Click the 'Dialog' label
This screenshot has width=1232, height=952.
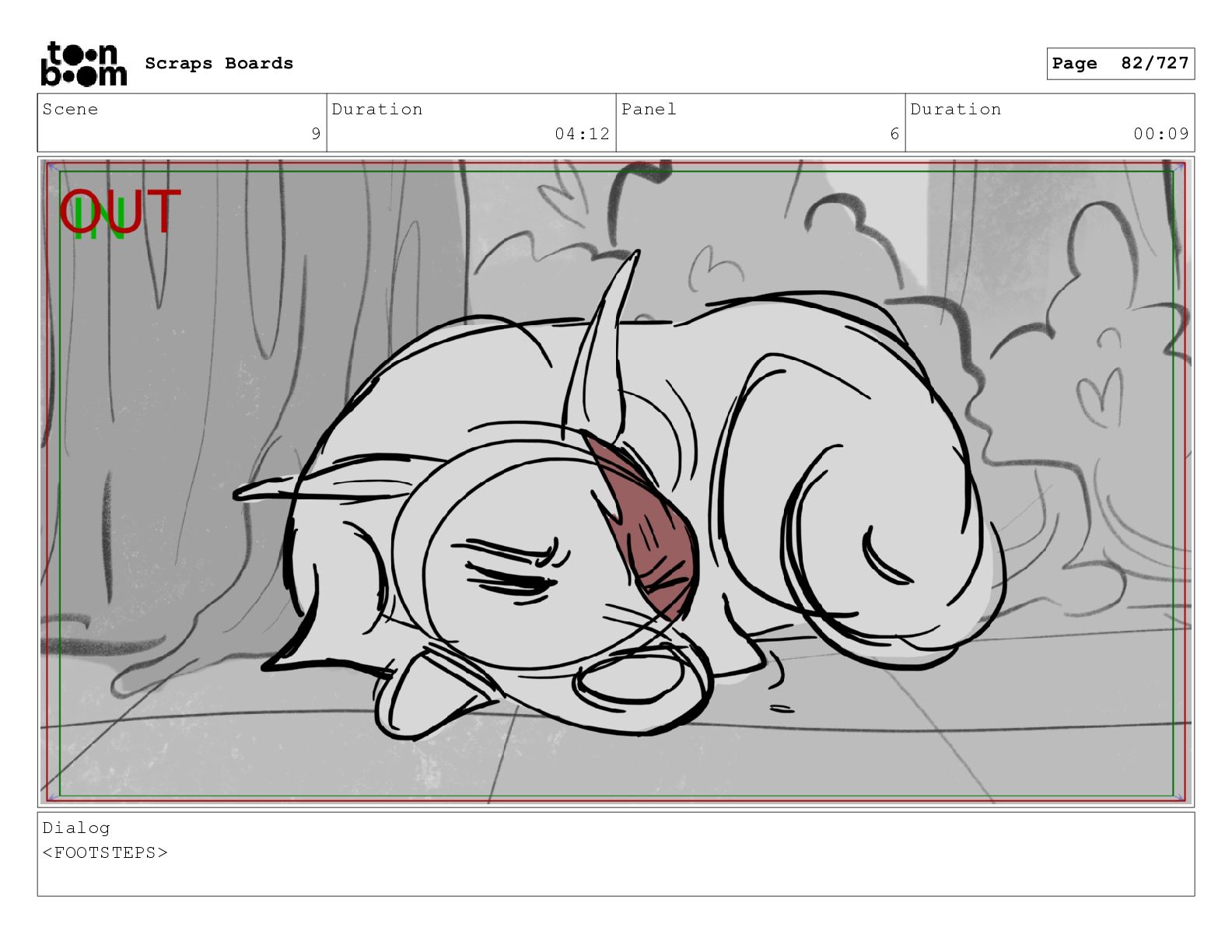[76, 828]
